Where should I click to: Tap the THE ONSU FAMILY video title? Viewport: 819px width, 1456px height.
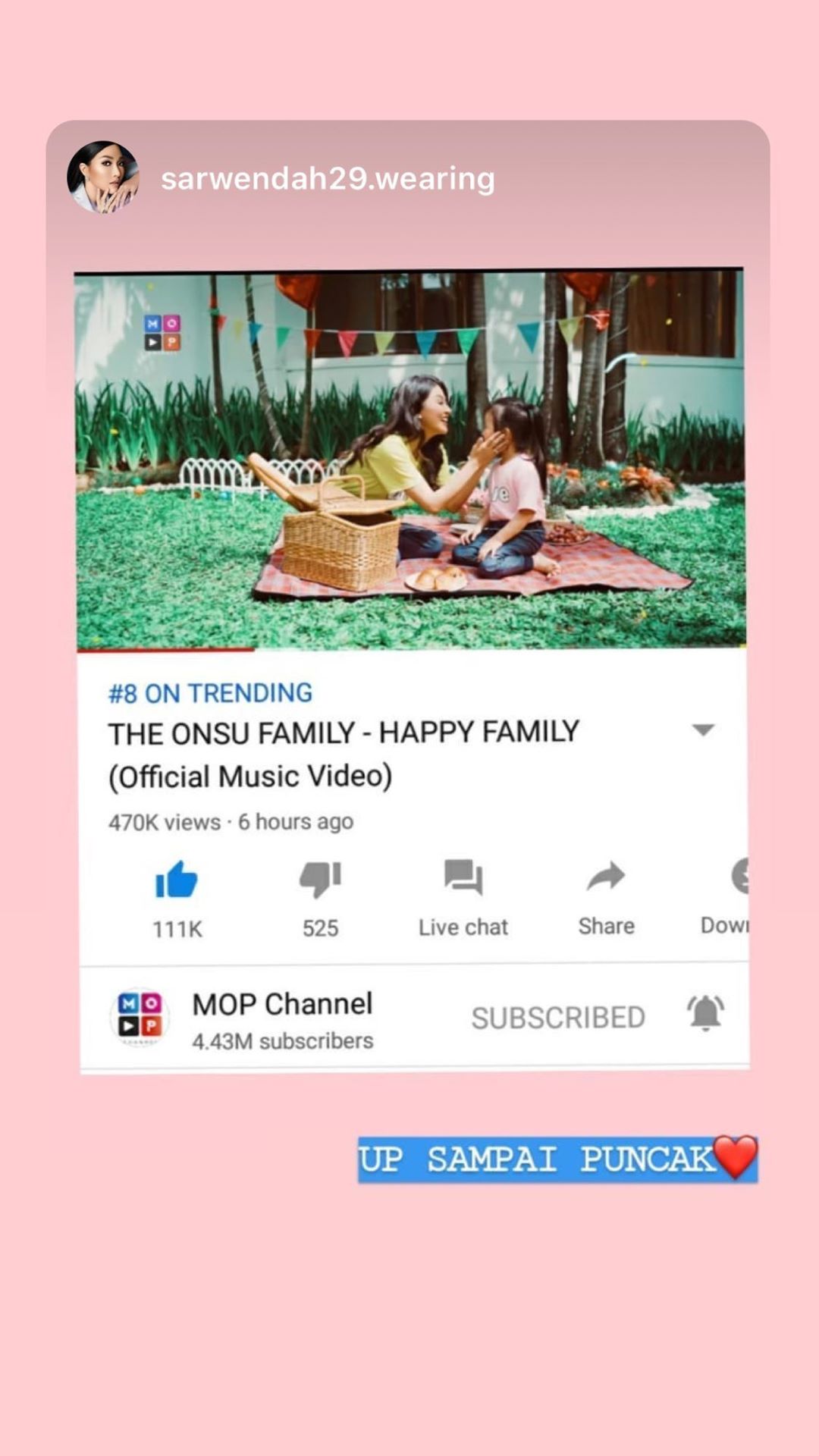(343, 755)
